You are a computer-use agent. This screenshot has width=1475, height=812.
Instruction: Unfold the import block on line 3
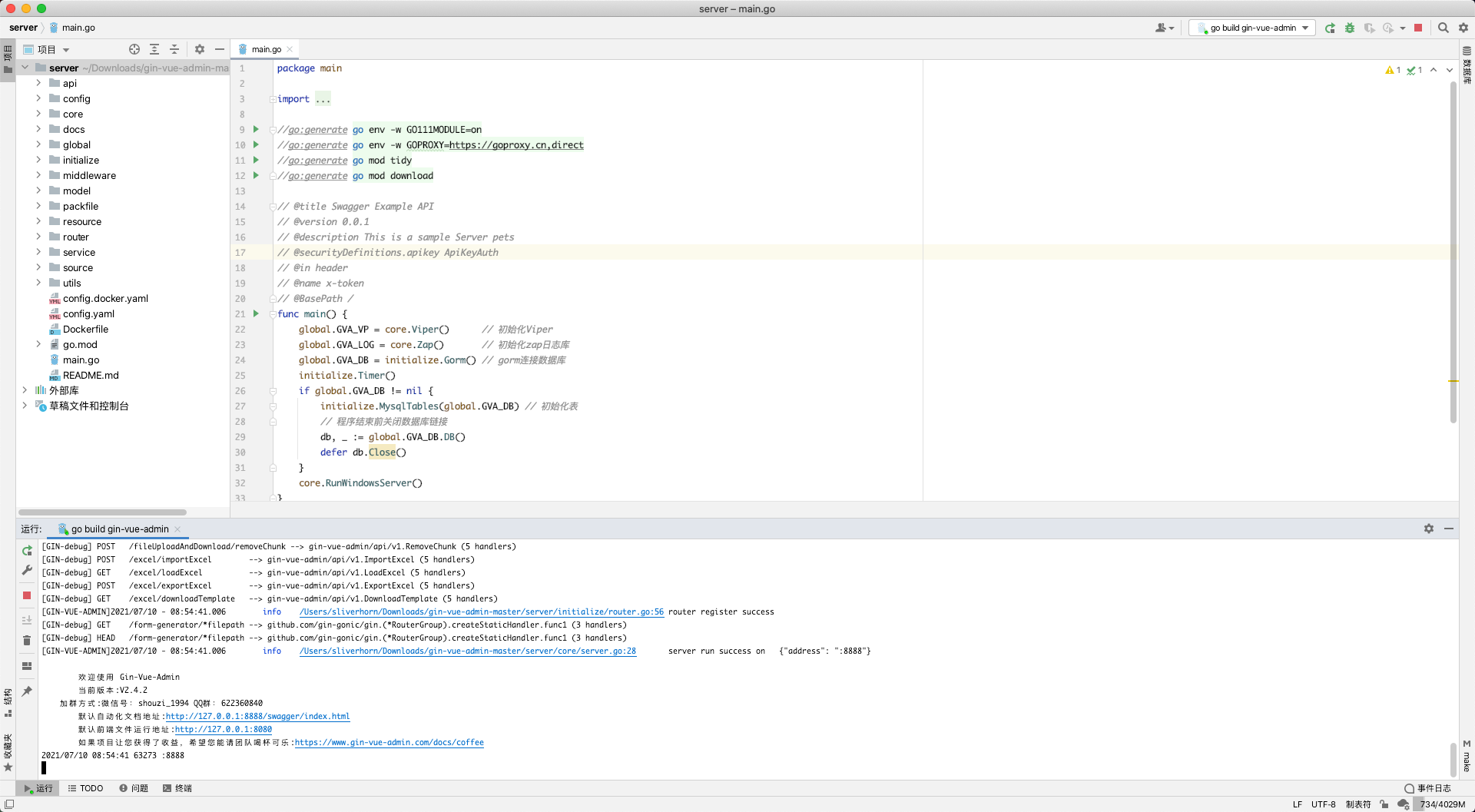pos(273,99)
